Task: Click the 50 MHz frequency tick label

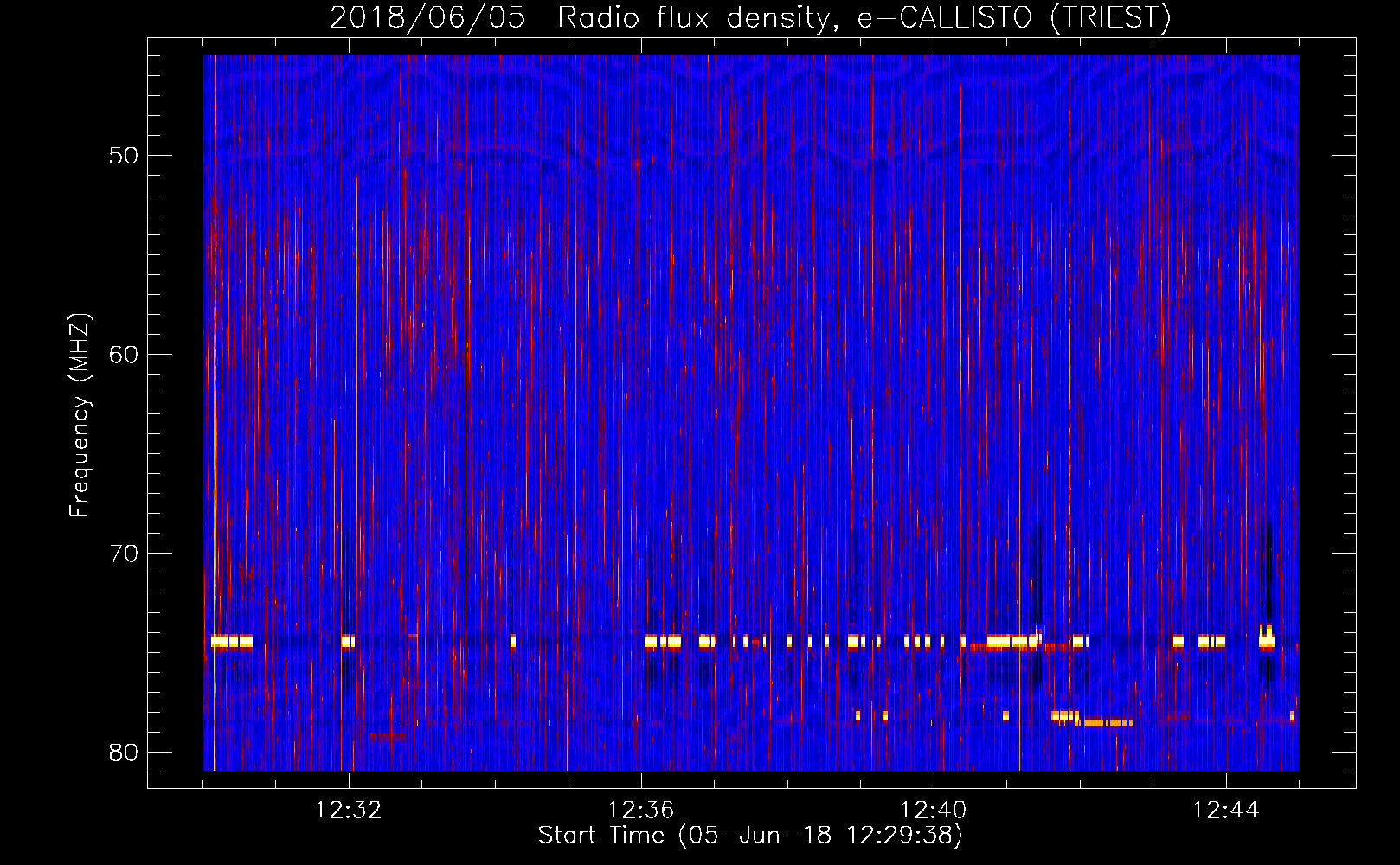Action: (x=125, y=157)
